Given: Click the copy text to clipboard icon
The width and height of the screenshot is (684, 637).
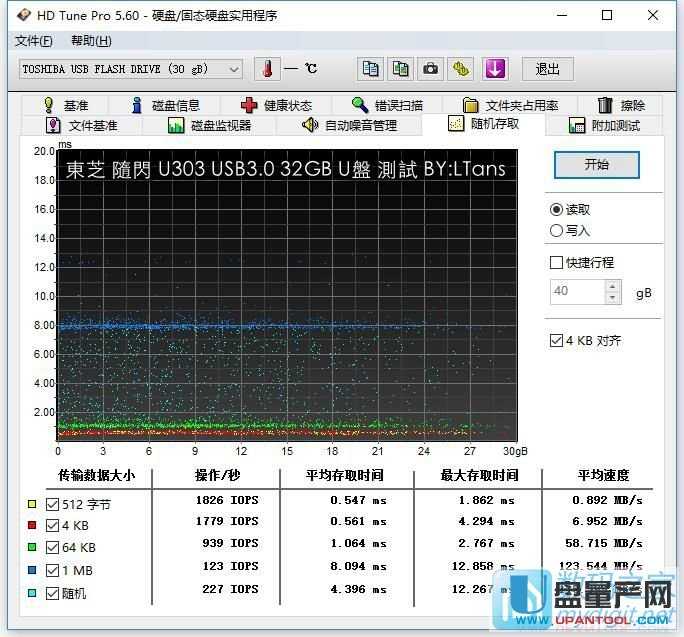Looking at the screenshot, I should 371,69.
